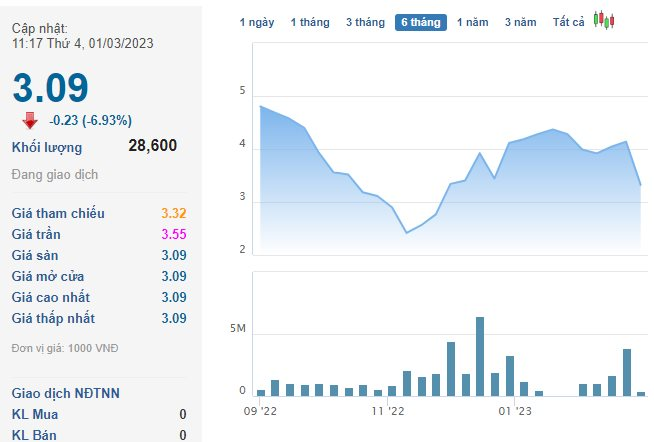Switch chart to 1 năm range
654x442 pixels.
coord(473,22)
